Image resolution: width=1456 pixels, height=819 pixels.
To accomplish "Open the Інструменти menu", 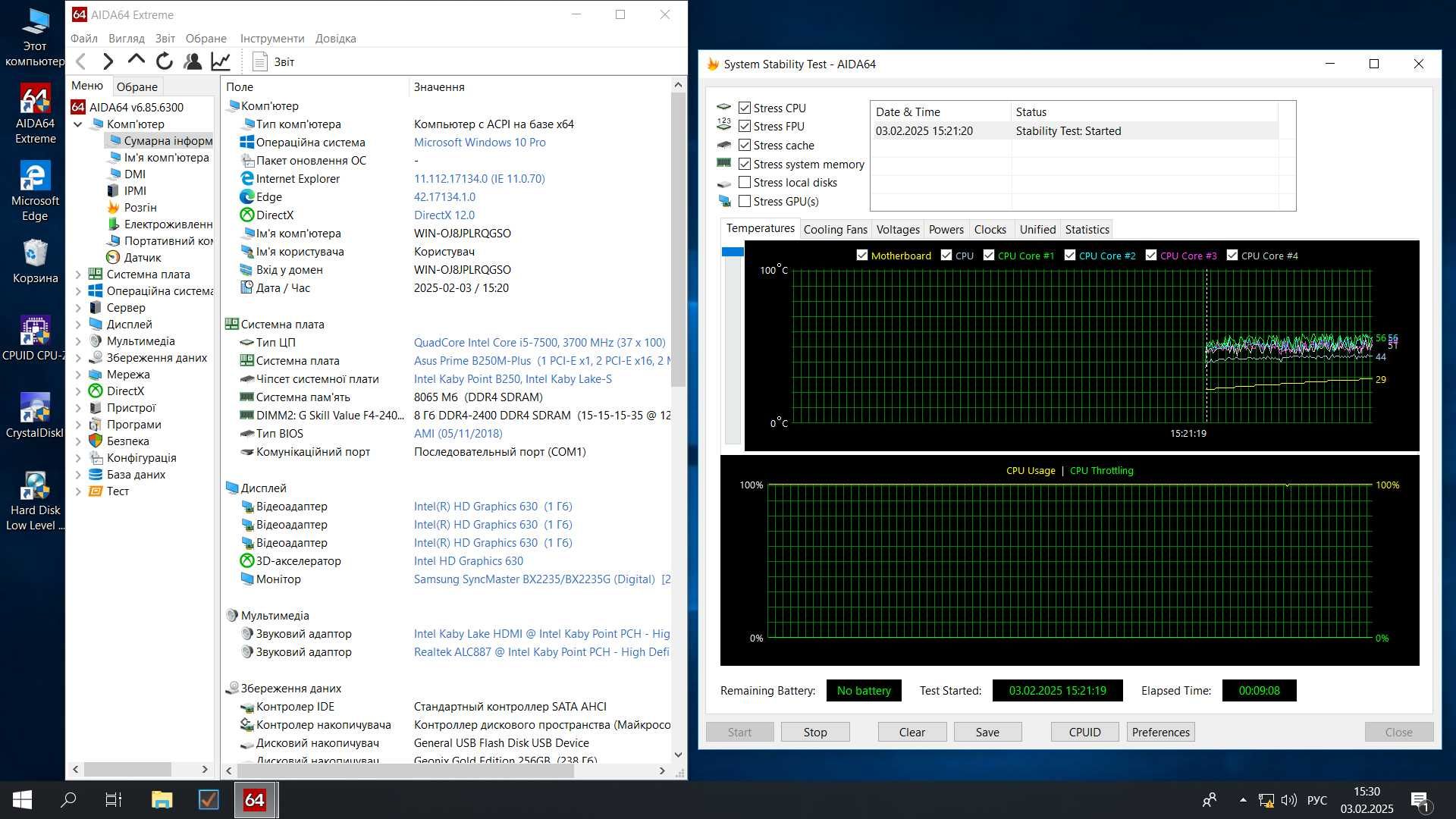I will point(272,38).
